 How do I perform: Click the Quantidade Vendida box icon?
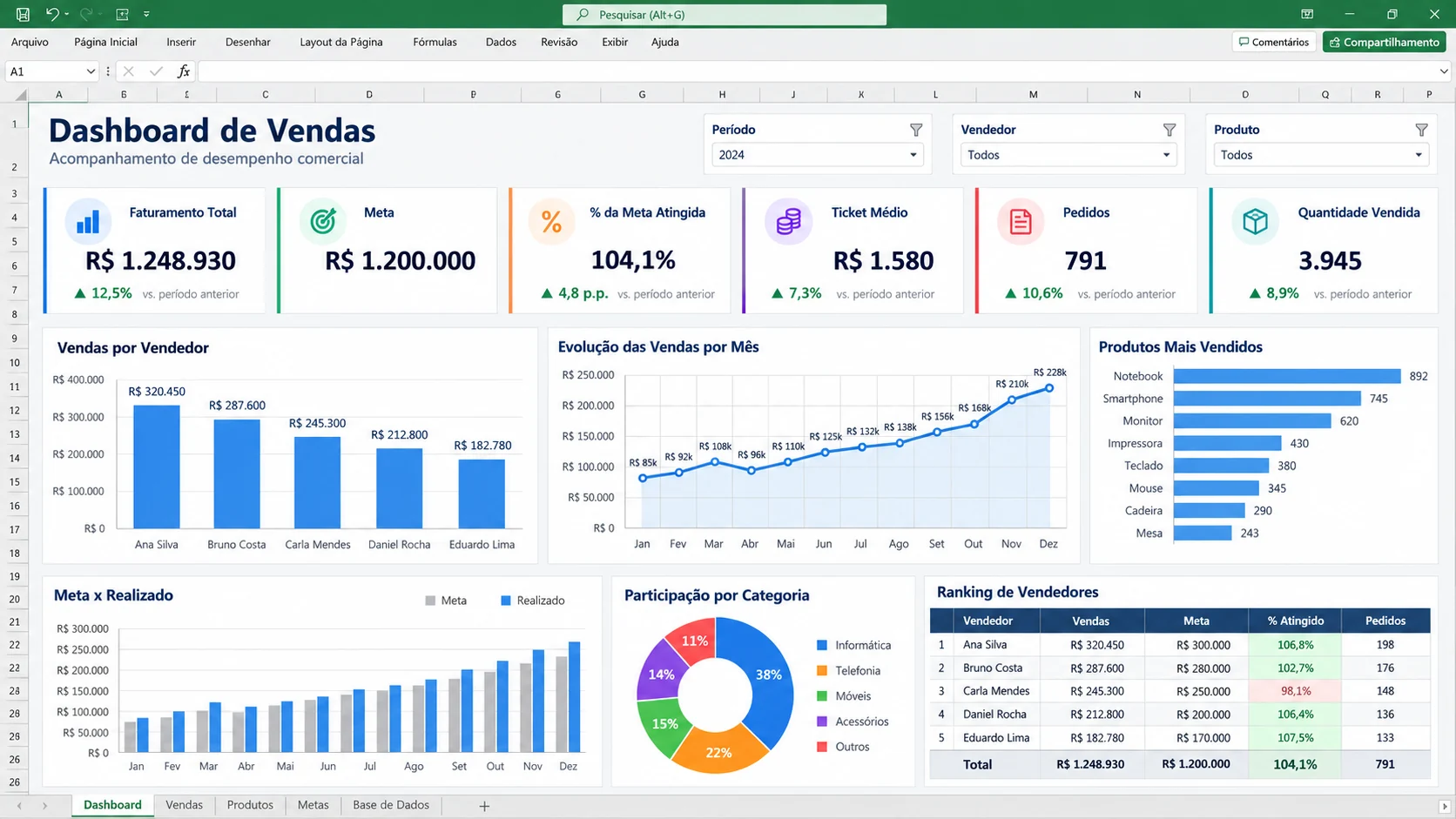[1255, 221]
